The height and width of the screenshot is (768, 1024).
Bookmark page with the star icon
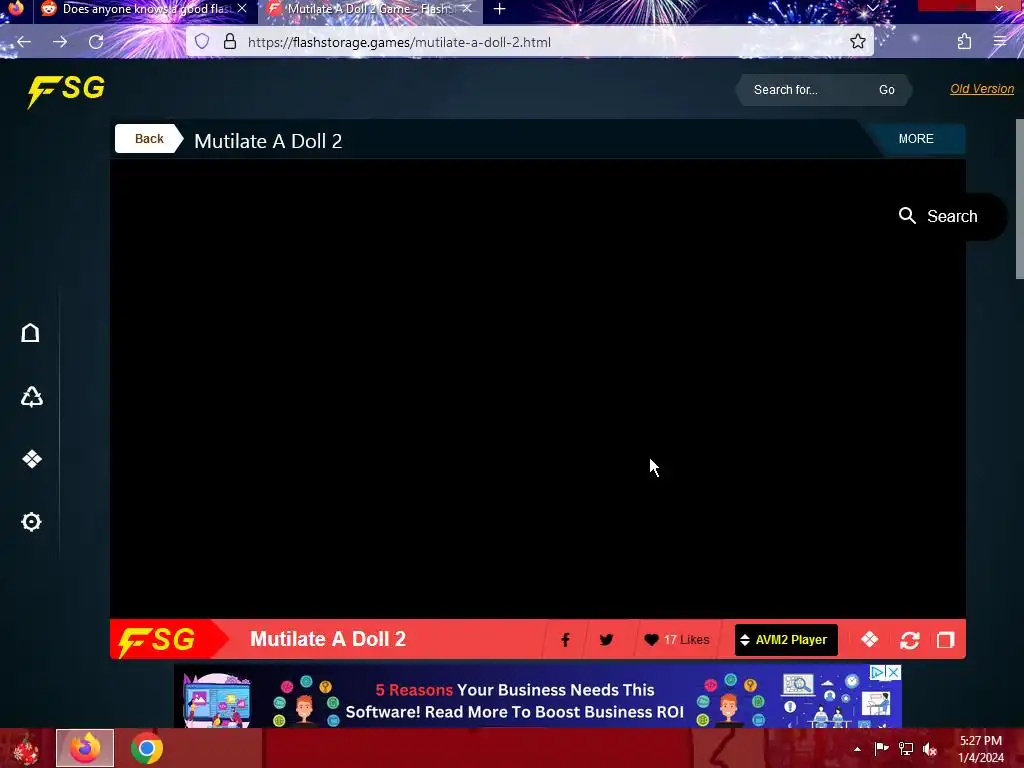pos(857,42)
